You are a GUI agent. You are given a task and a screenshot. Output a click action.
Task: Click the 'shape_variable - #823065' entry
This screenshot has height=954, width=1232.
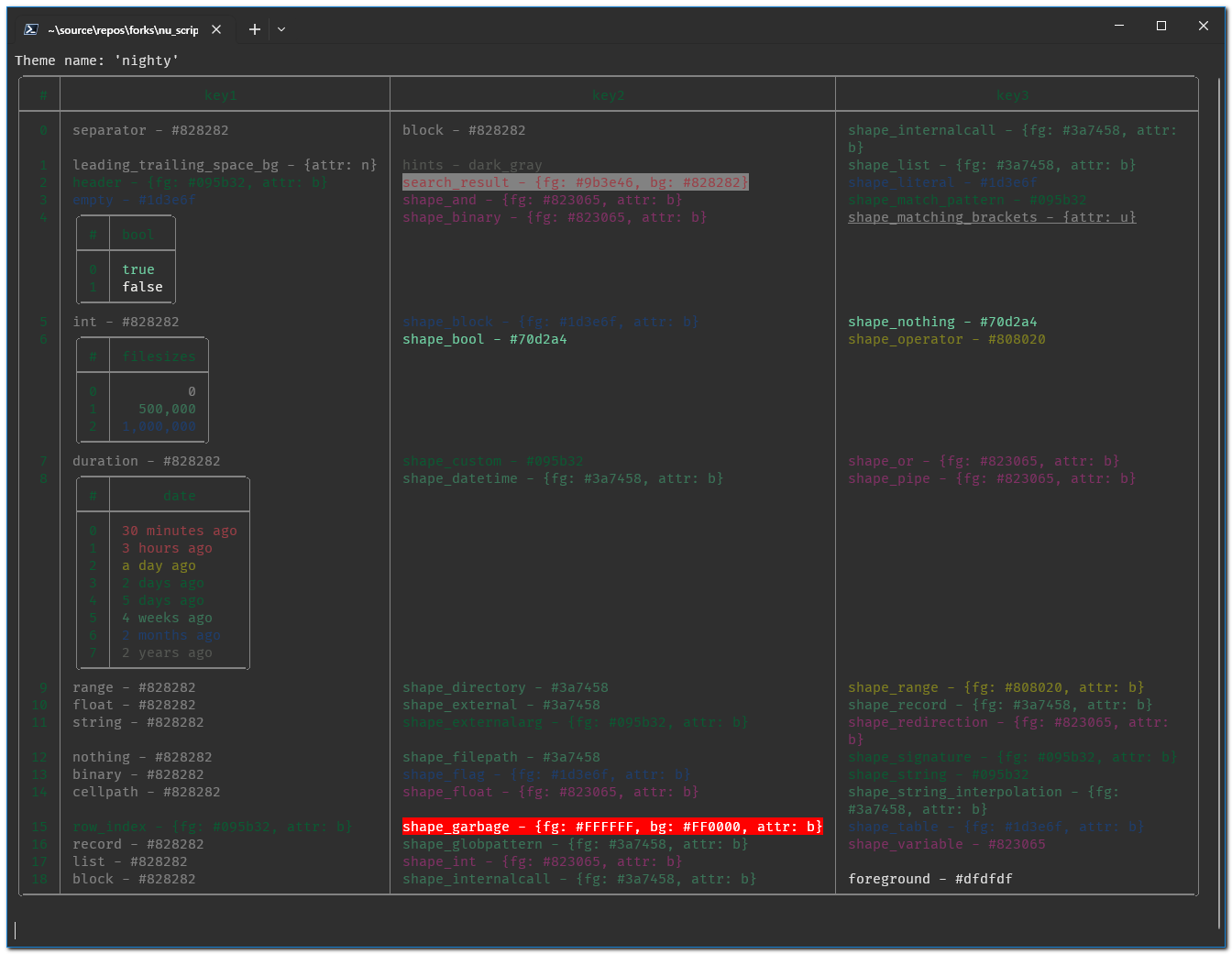pos(947,844)
